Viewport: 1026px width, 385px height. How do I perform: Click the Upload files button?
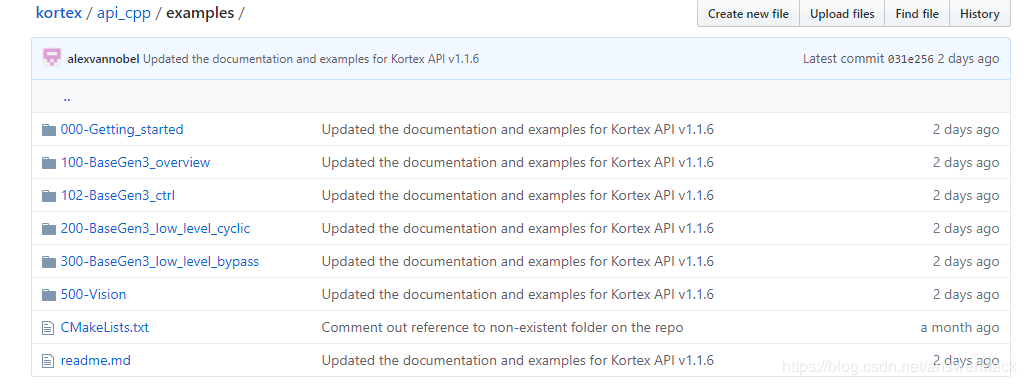coord(842,14)
